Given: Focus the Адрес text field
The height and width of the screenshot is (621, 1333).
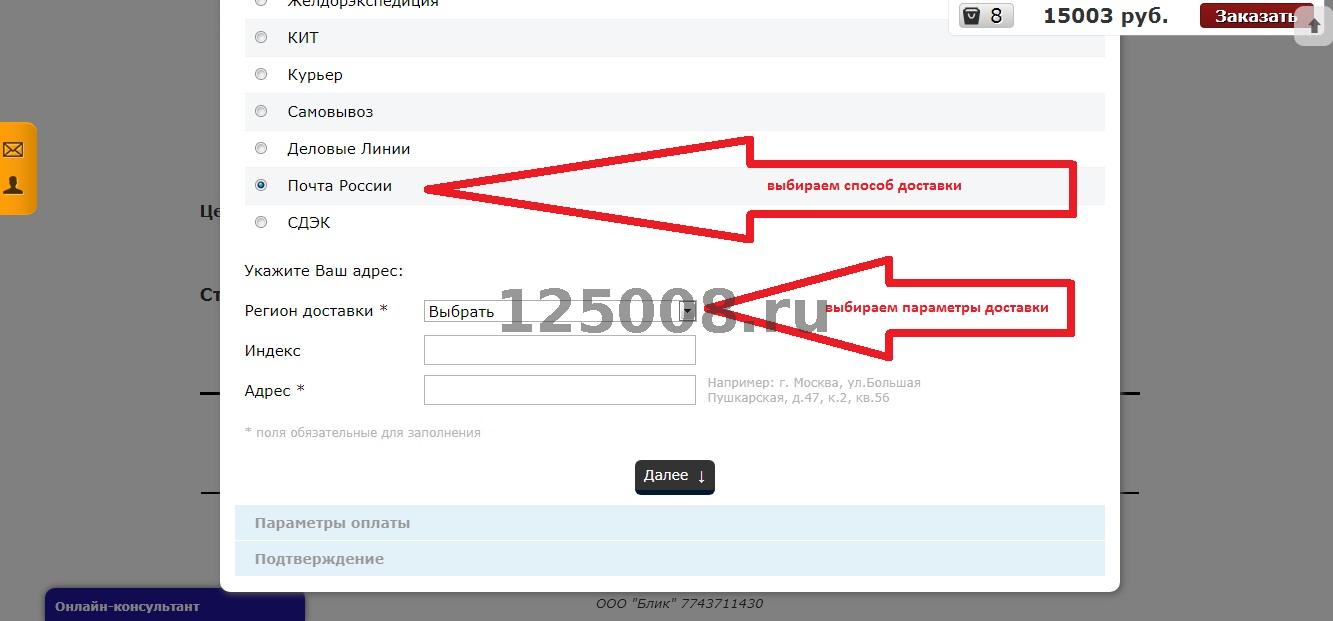Looking at the screenshot, I should [559, 390].
